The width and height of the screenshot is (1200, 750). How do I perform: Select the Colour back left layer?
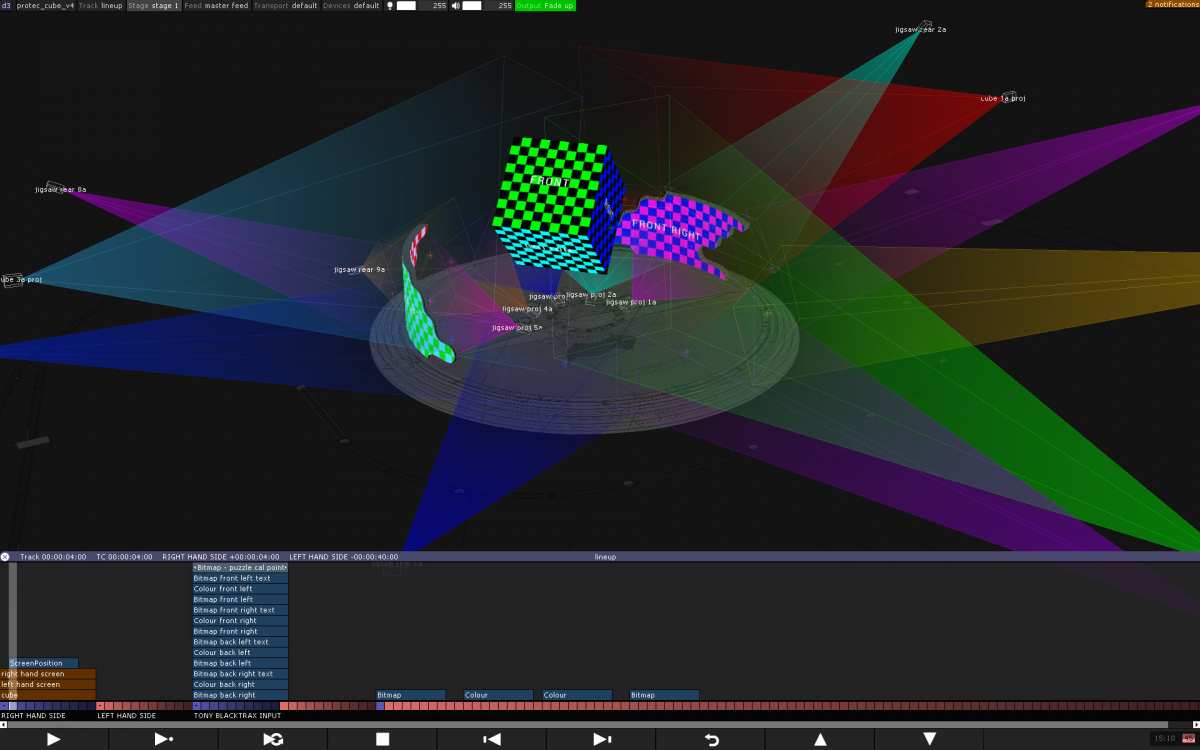(240, 653)
